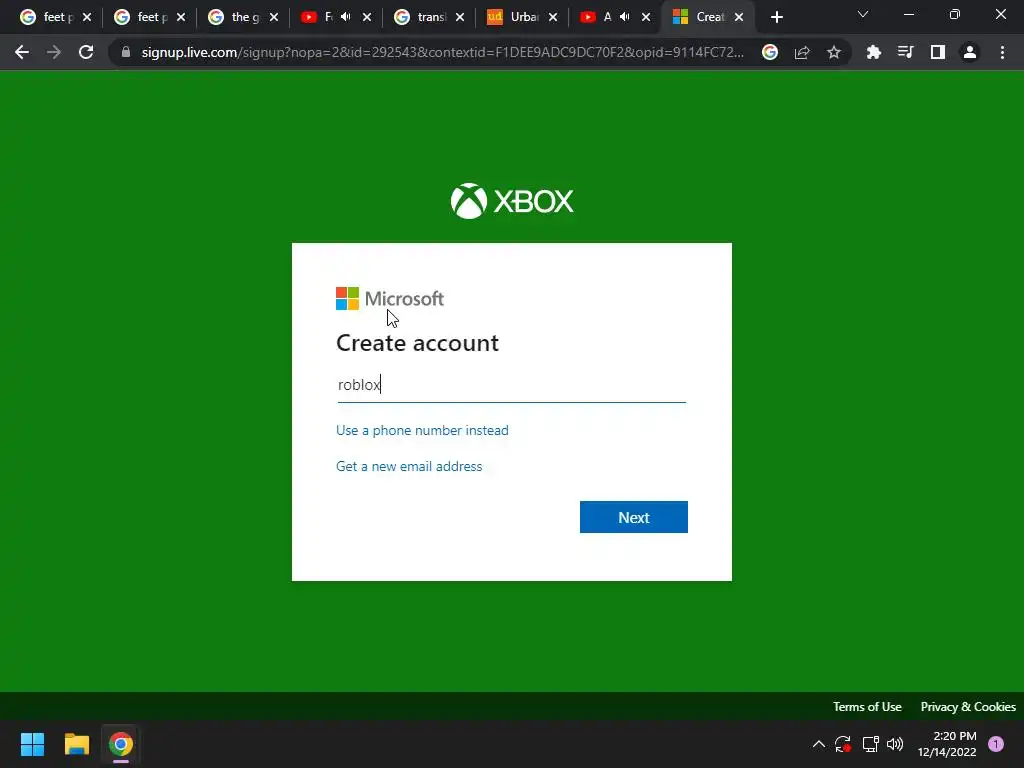Open the clock showing 2:20 PM

947,744
